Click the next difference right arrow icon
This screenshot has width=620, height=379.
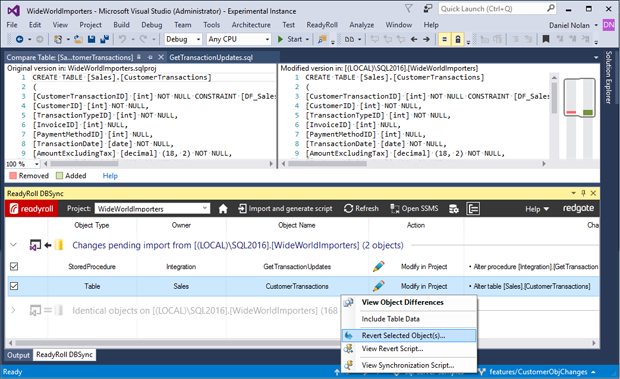[426, 39]
